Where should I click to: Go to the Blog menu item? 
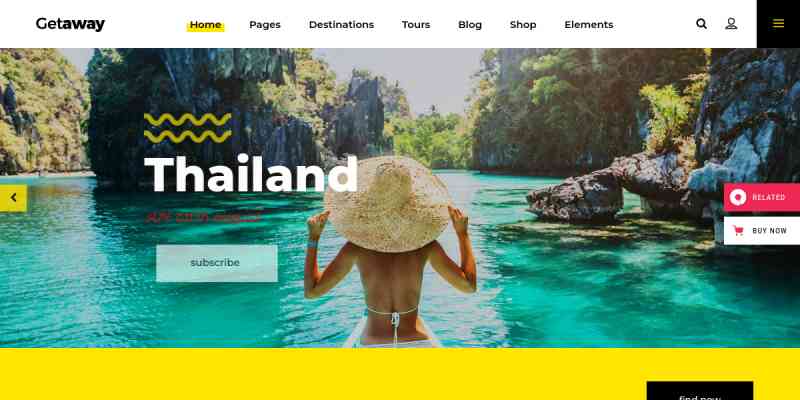[x=470, y=24]
